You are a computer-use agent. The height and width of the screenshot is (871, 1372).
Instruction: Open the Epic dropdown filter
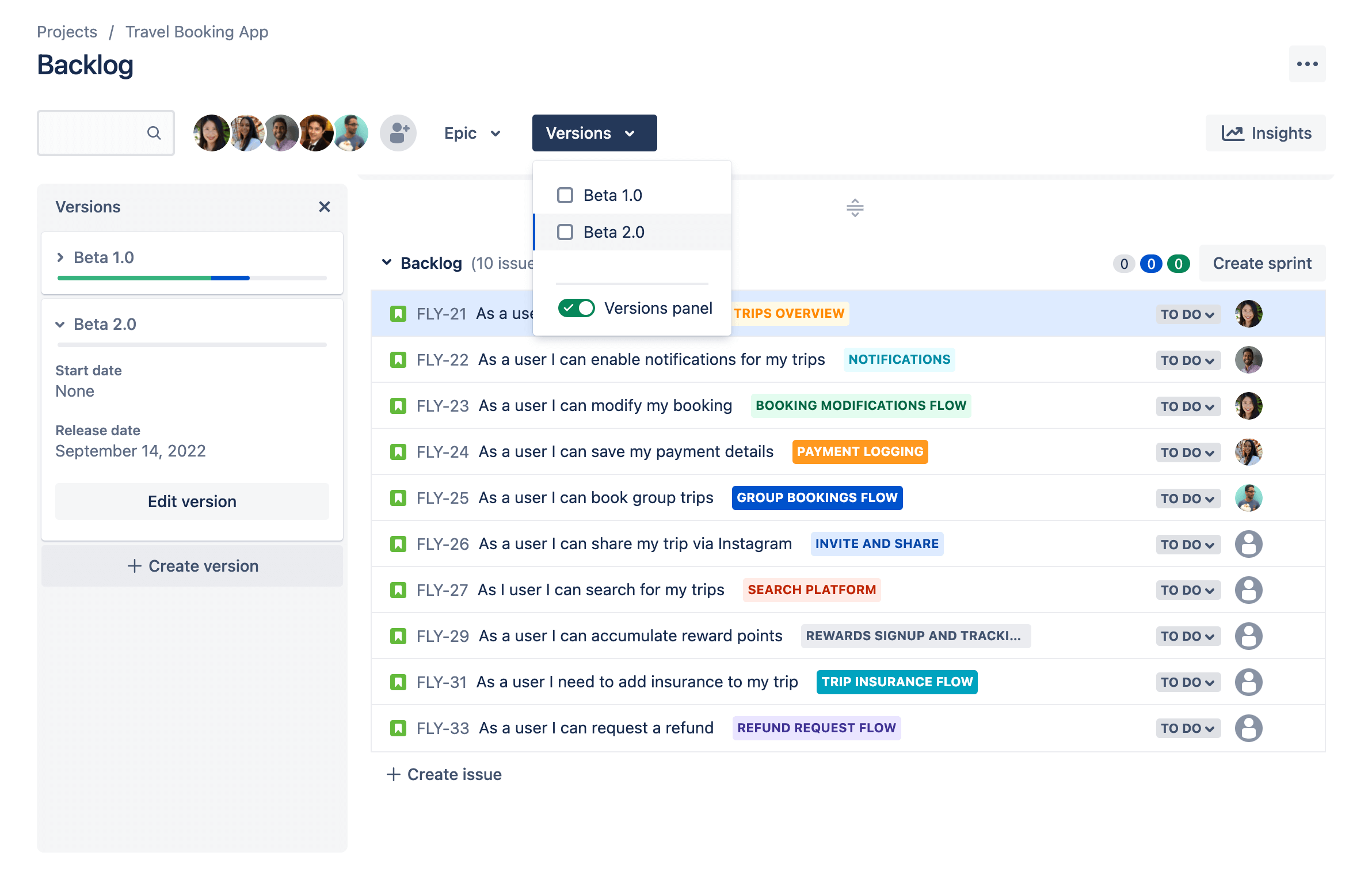tap(472, 133)
